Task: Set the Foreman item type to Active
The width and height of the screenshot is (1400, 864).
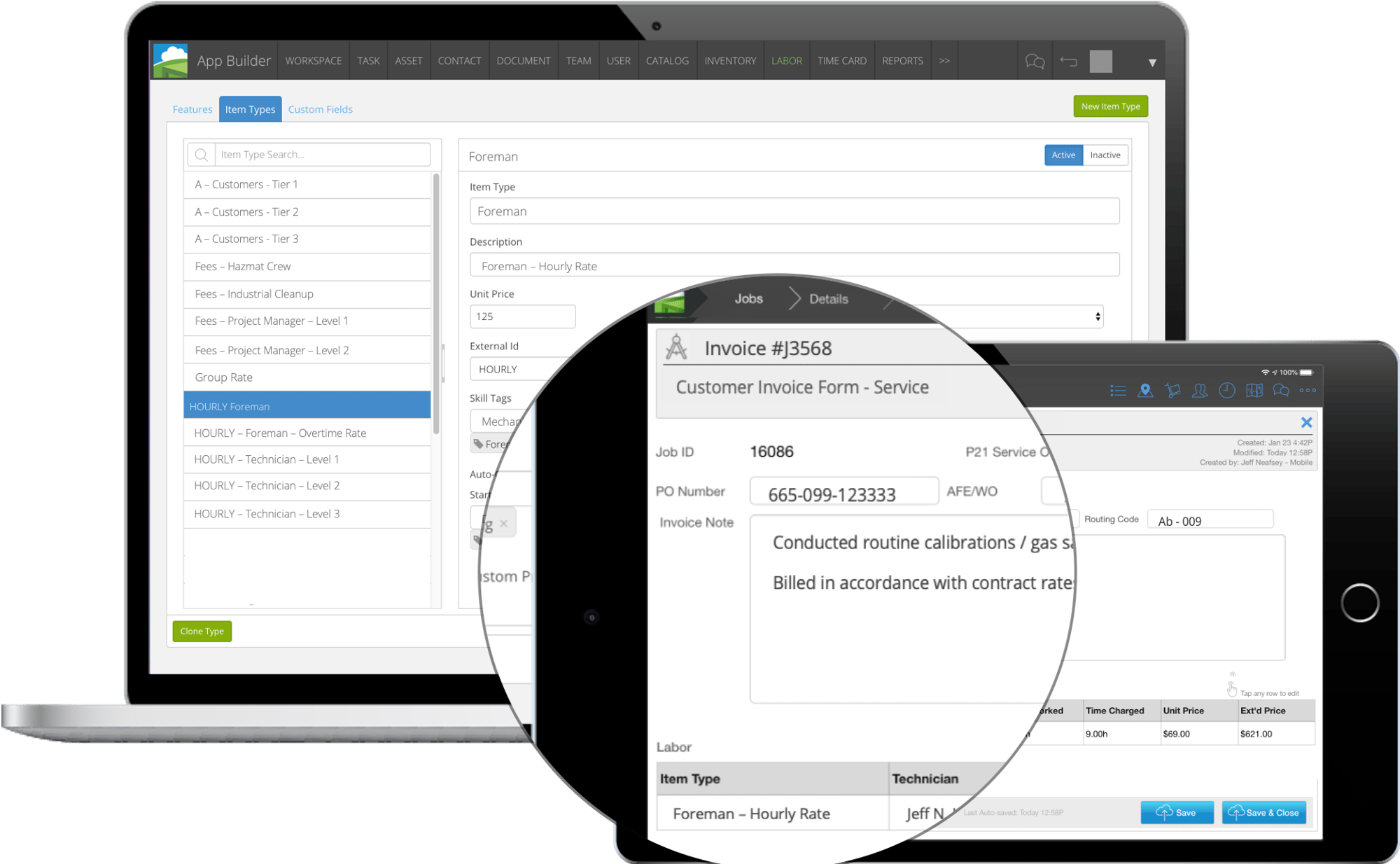Action: click(x=1063, y=155)
